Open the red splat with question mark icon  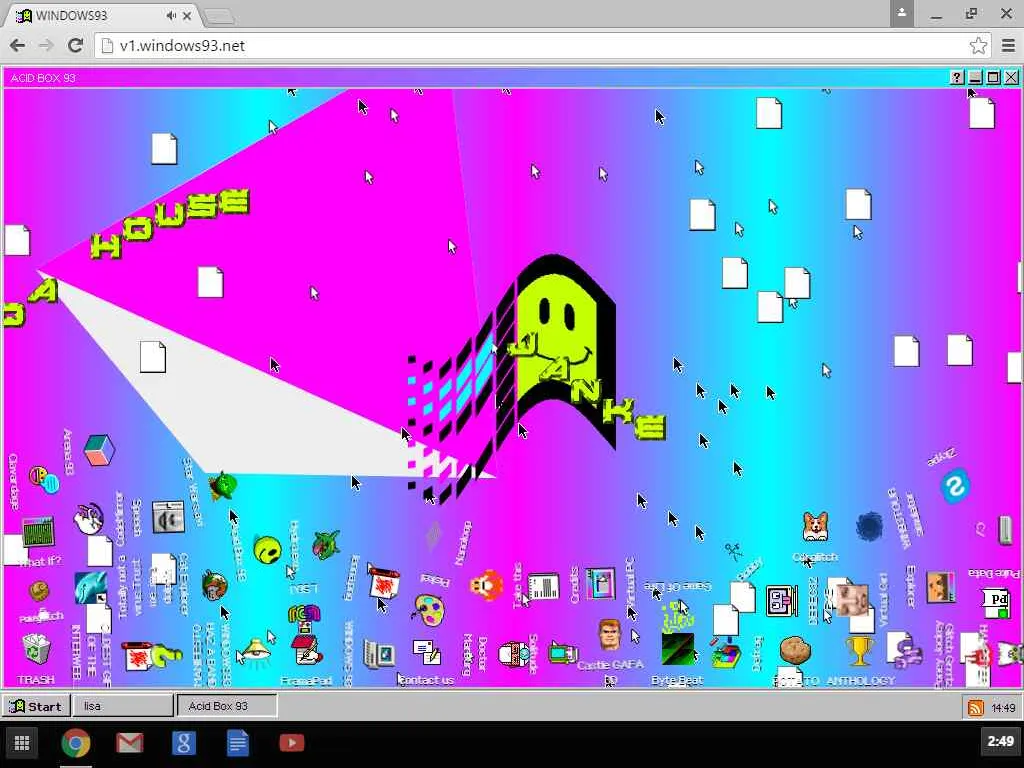(152, 656)
